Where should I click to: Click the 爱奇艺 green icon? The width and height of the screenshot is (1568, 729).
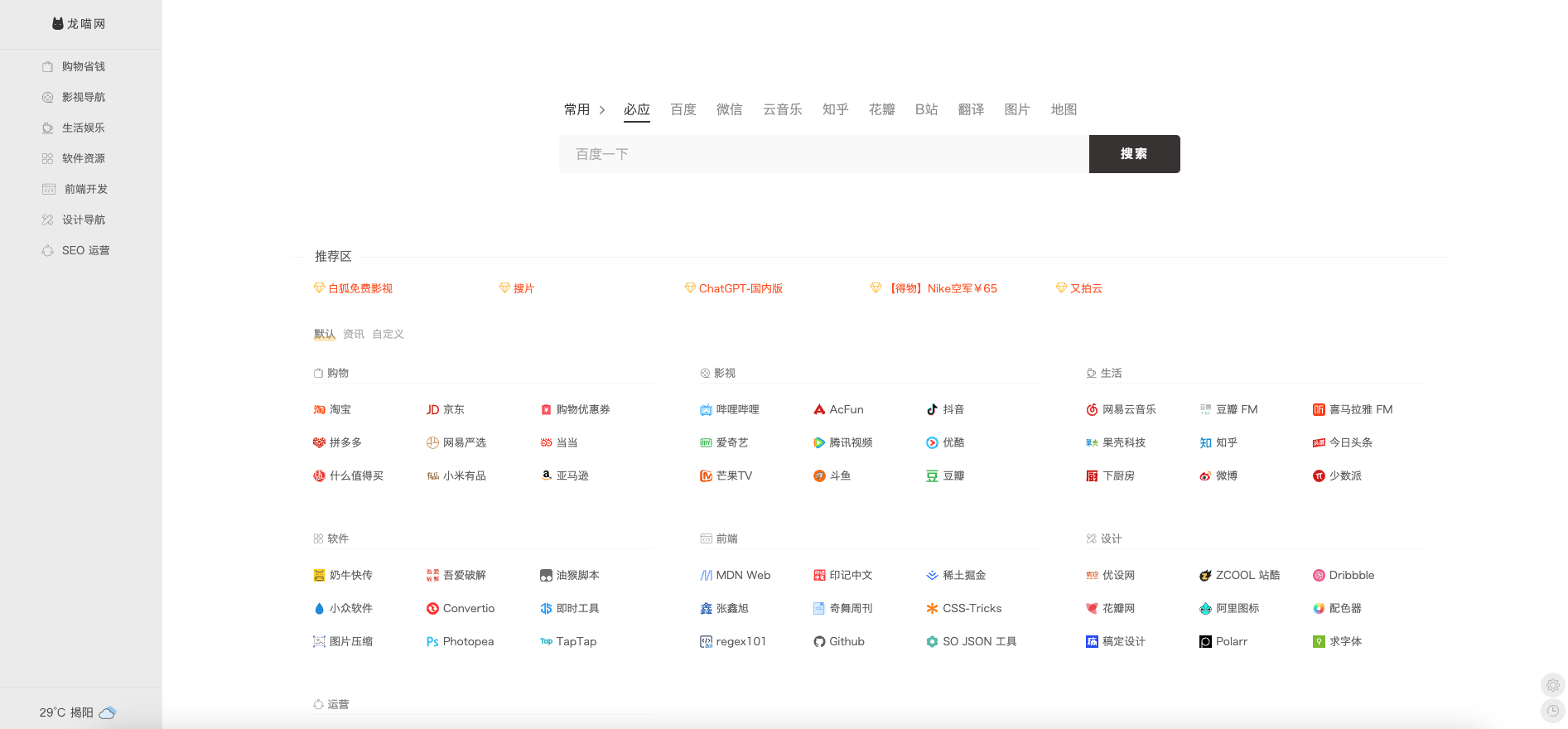tap(706, 442)
